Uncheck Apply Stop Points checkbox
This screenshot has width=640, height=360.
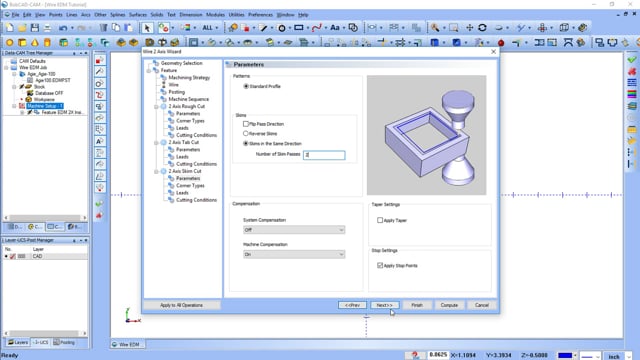tap(380, 265)
